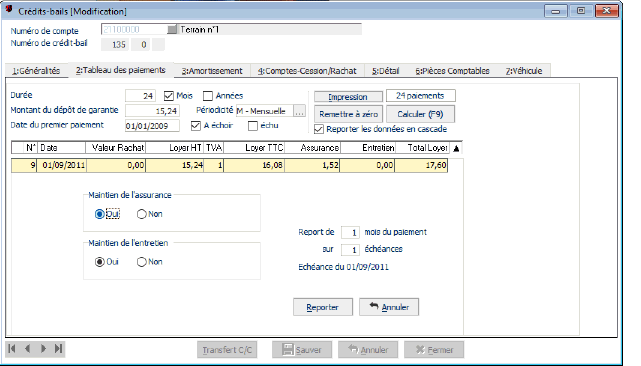
Task: Jump to the last record arrow
Action: (x=58, y=349)
